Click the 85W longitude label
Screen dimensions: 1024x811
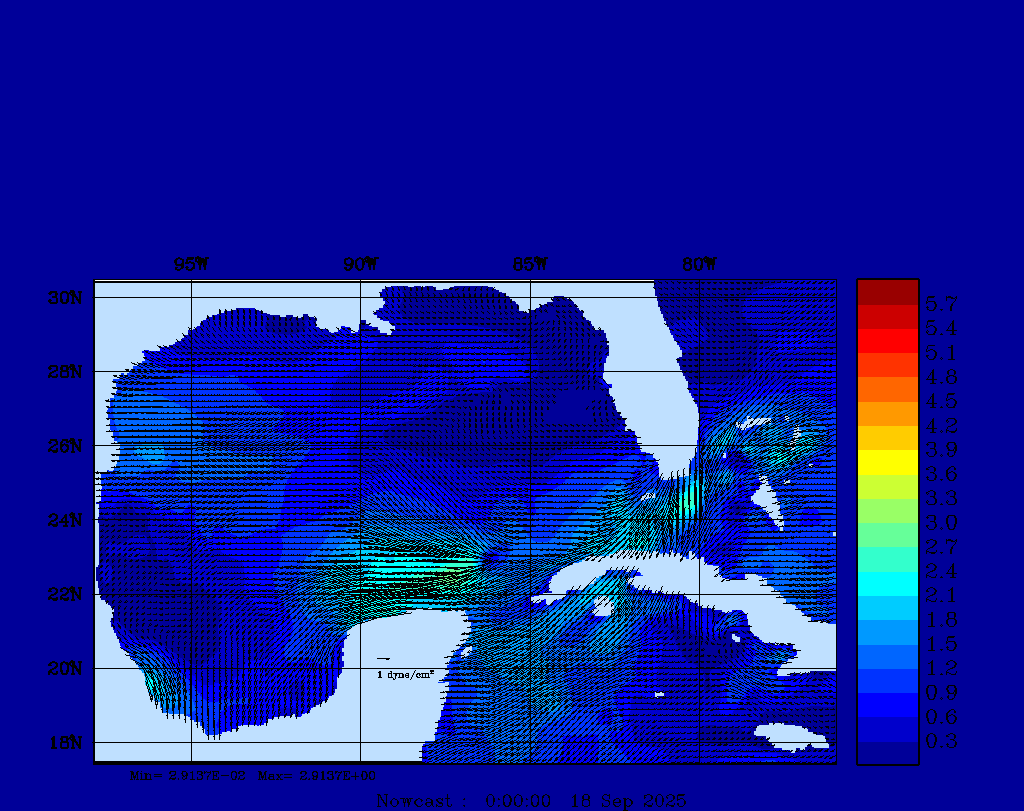coord(529,265)
